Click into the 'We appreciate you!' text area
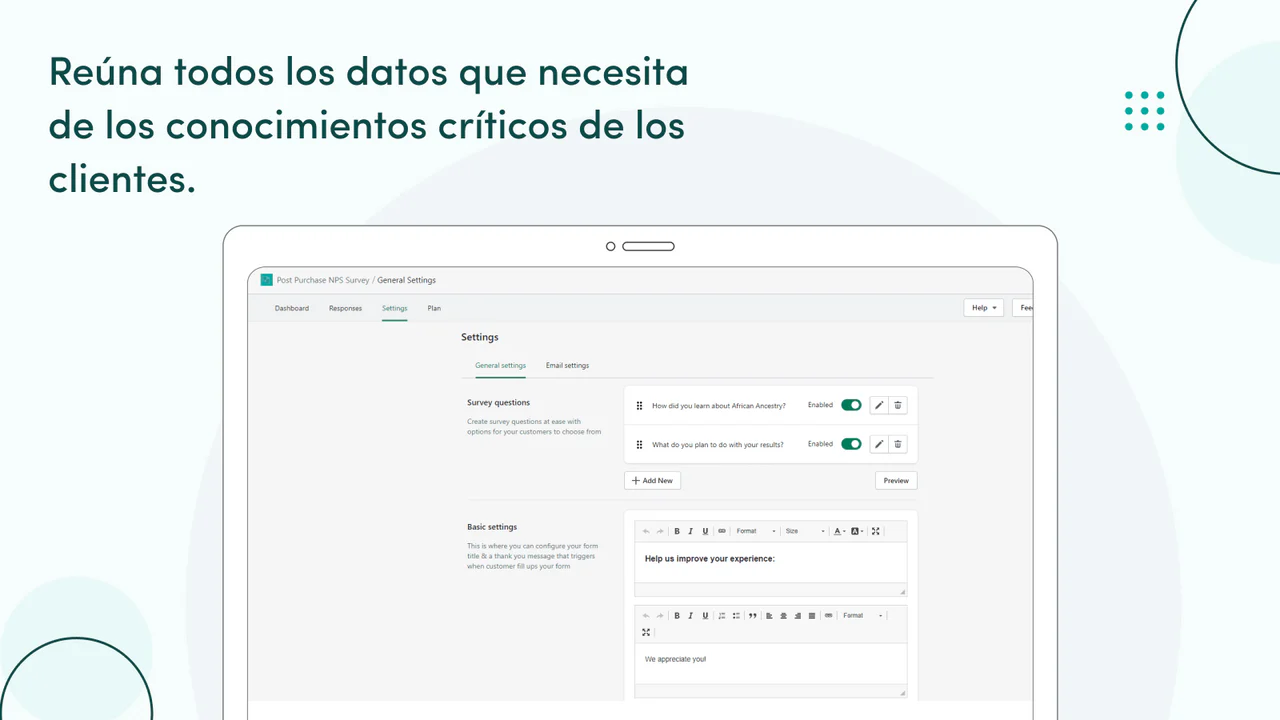The height and width of the screenshot is (720, 1280). coord(771,663)
